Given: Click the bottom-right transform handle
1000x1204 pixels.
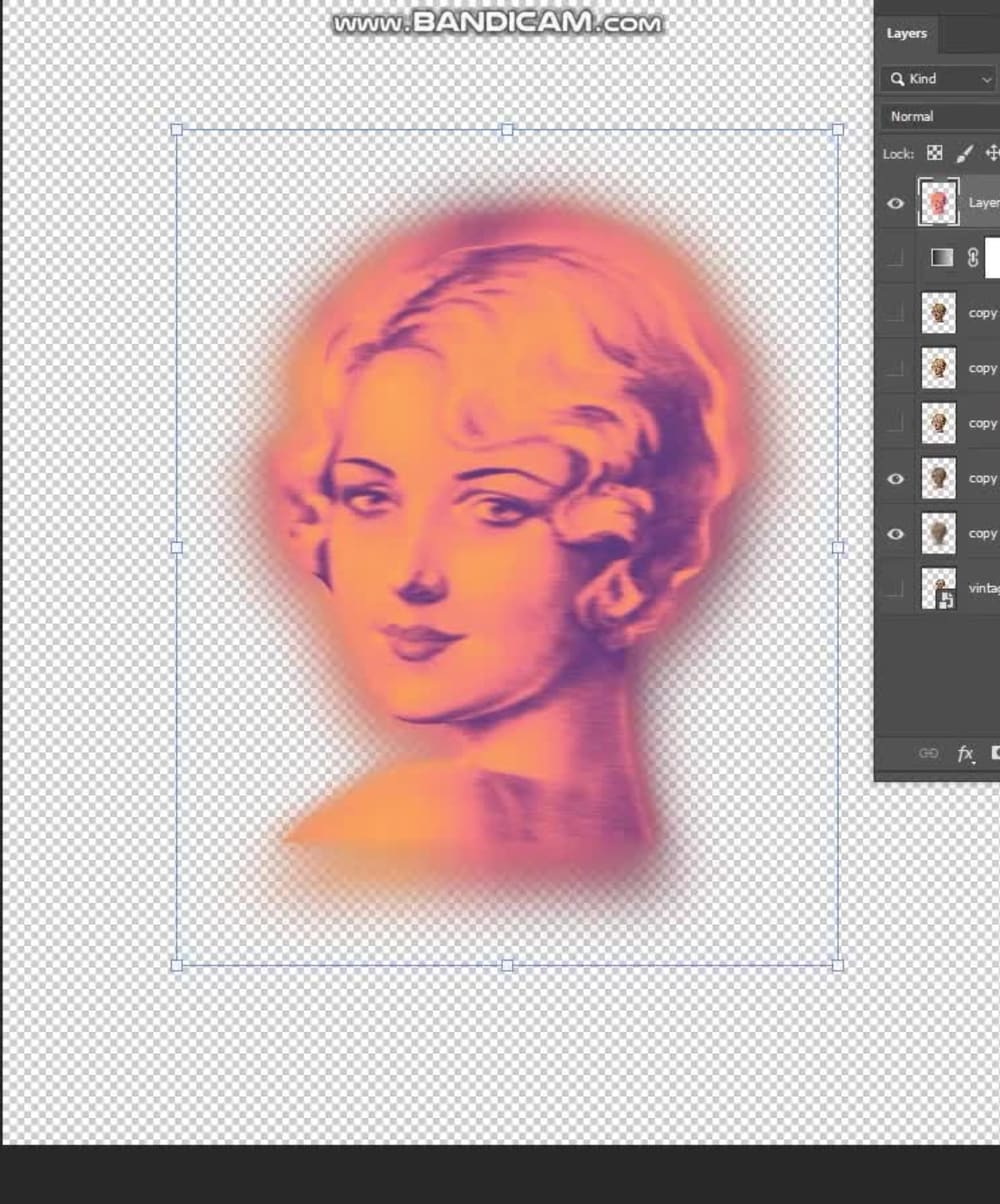Looking at the screenshot, I should pos(838,965).
